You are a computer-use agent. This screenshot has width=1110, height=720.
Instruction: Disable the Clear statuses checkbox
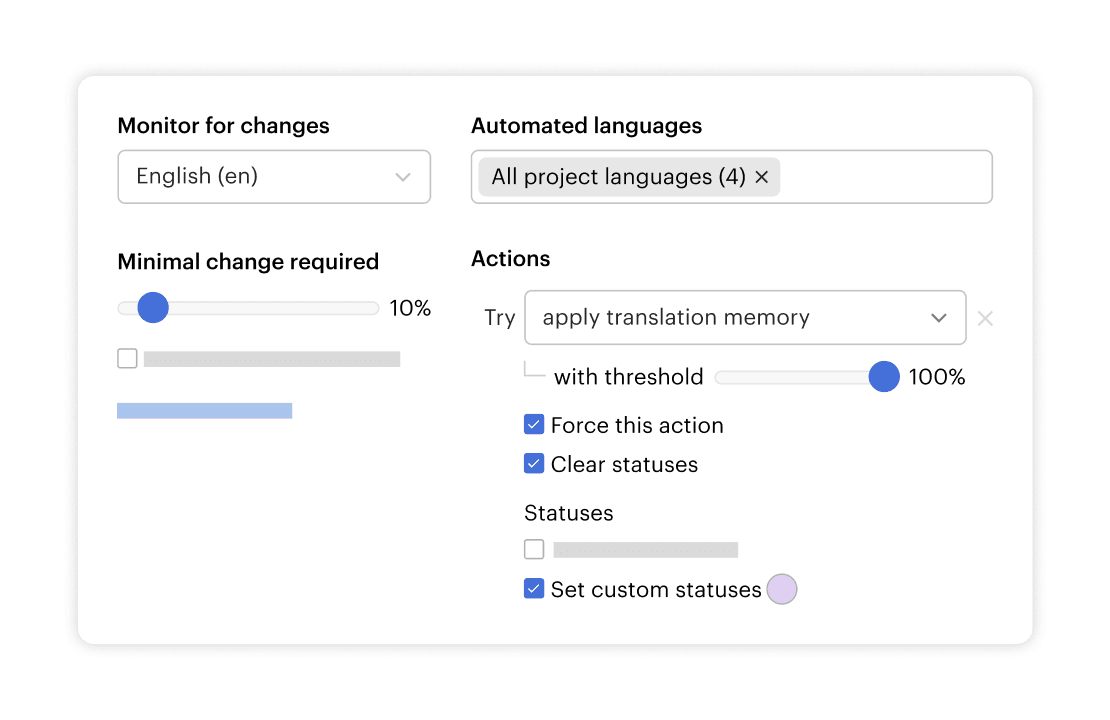click(x=534, y=464)
